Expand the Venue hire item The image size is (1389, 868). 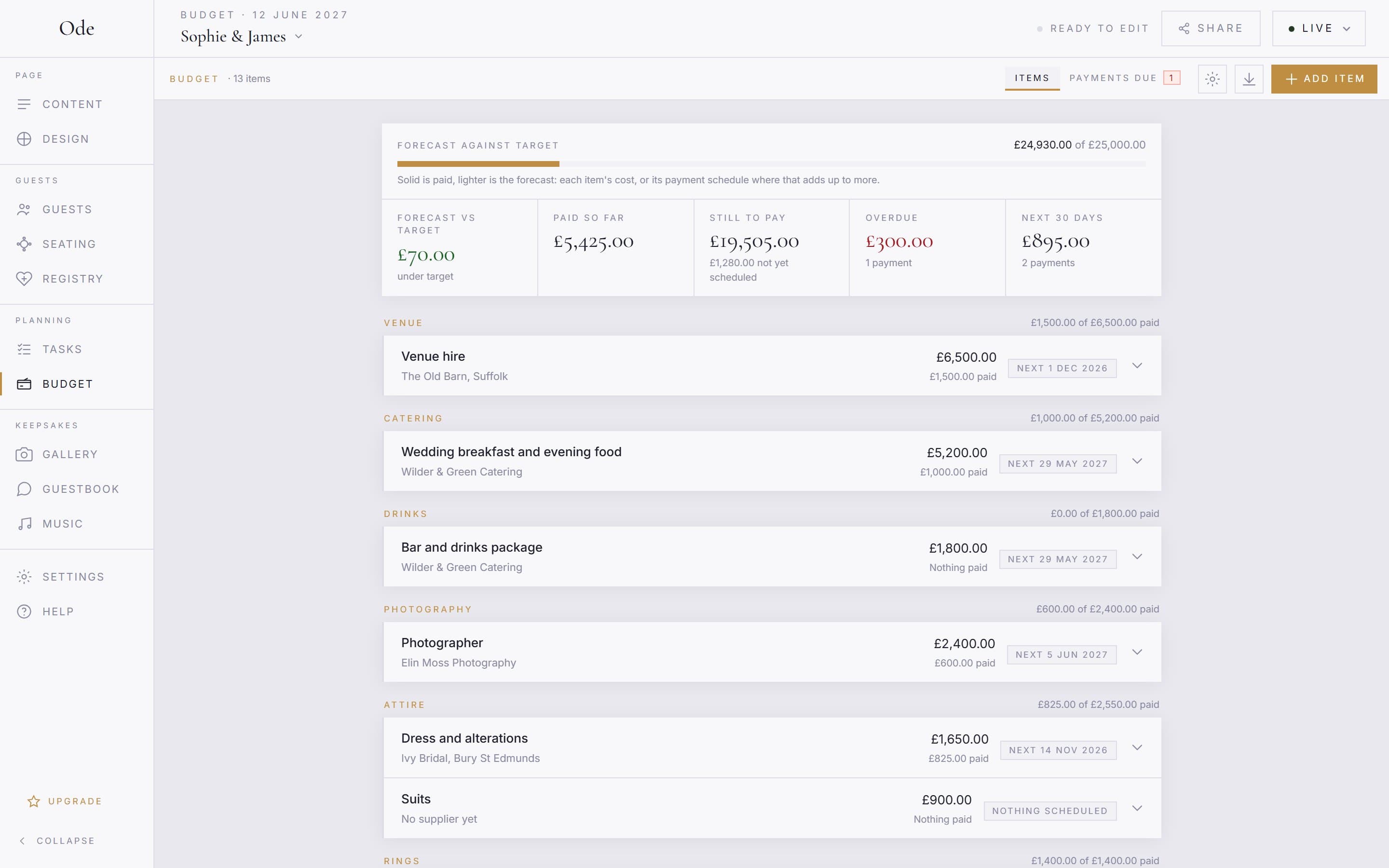click(1136, 366)
